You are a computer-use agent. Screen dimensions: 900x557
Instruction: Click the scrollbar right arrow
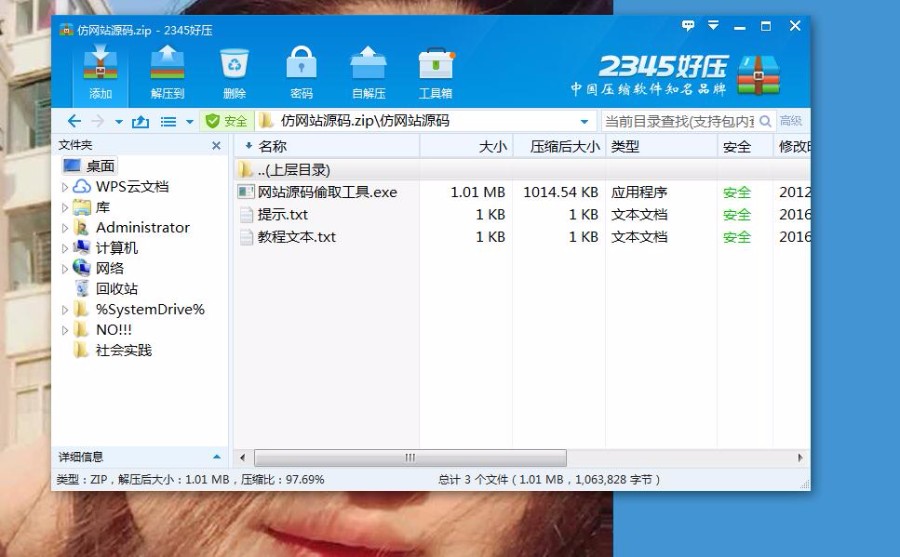pyautogui.click(x=800, y=458)
